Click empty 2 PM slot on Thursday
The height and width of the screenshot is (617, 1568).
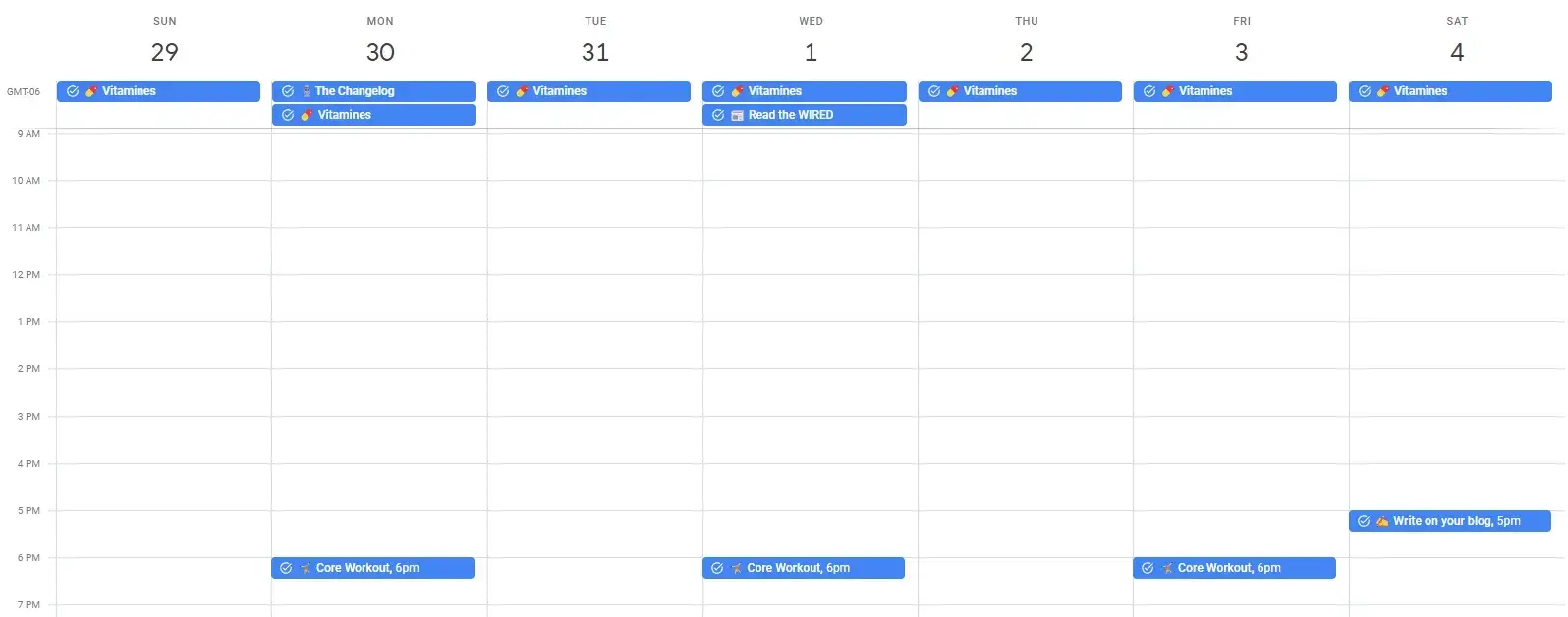[x=1025, y=392]
